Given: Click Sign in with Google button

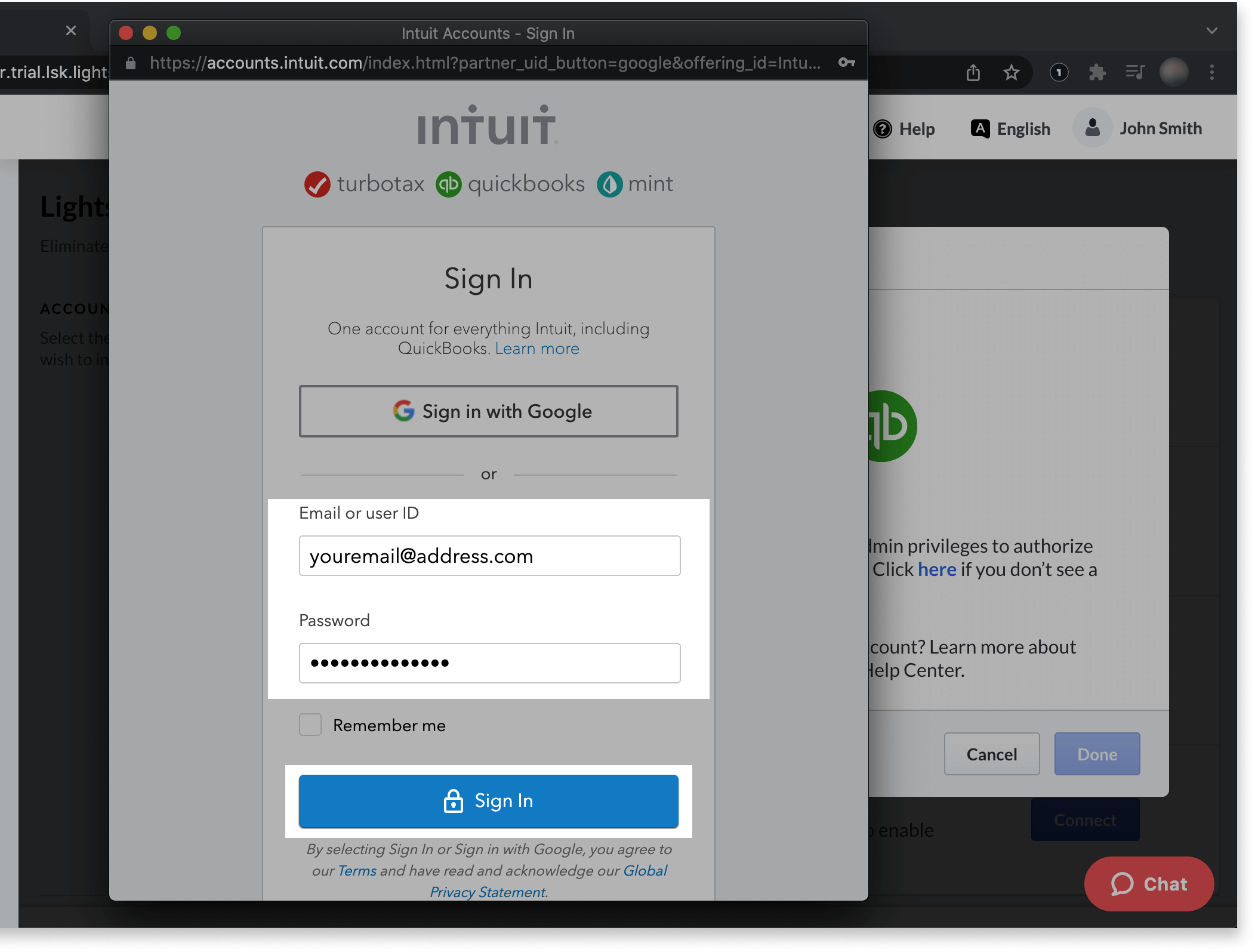Looking at the screenshot, I should click(x=488, y=411).
